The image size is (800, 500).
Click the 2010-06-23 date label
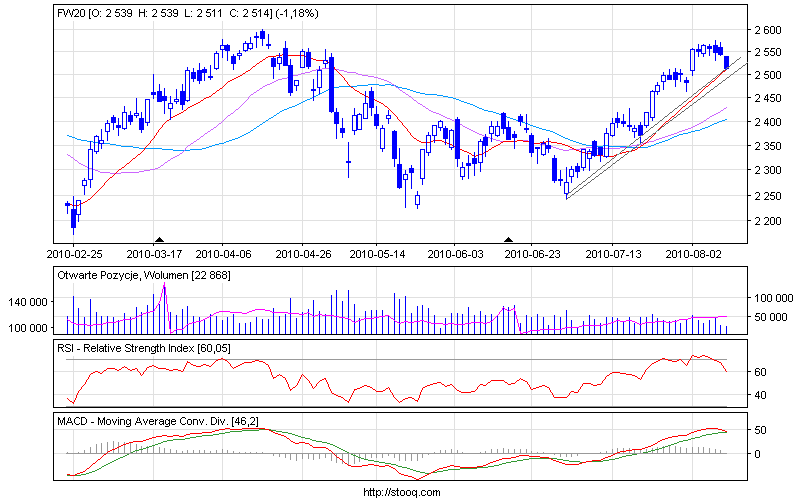(x=532, y=254)
